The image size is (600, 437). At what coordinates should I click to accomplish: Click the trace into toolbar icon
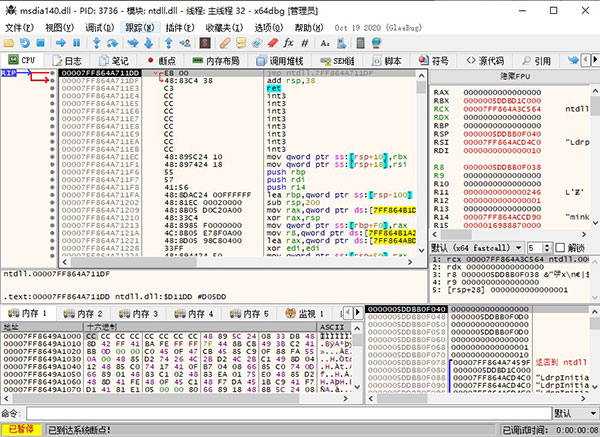point(133,43)
